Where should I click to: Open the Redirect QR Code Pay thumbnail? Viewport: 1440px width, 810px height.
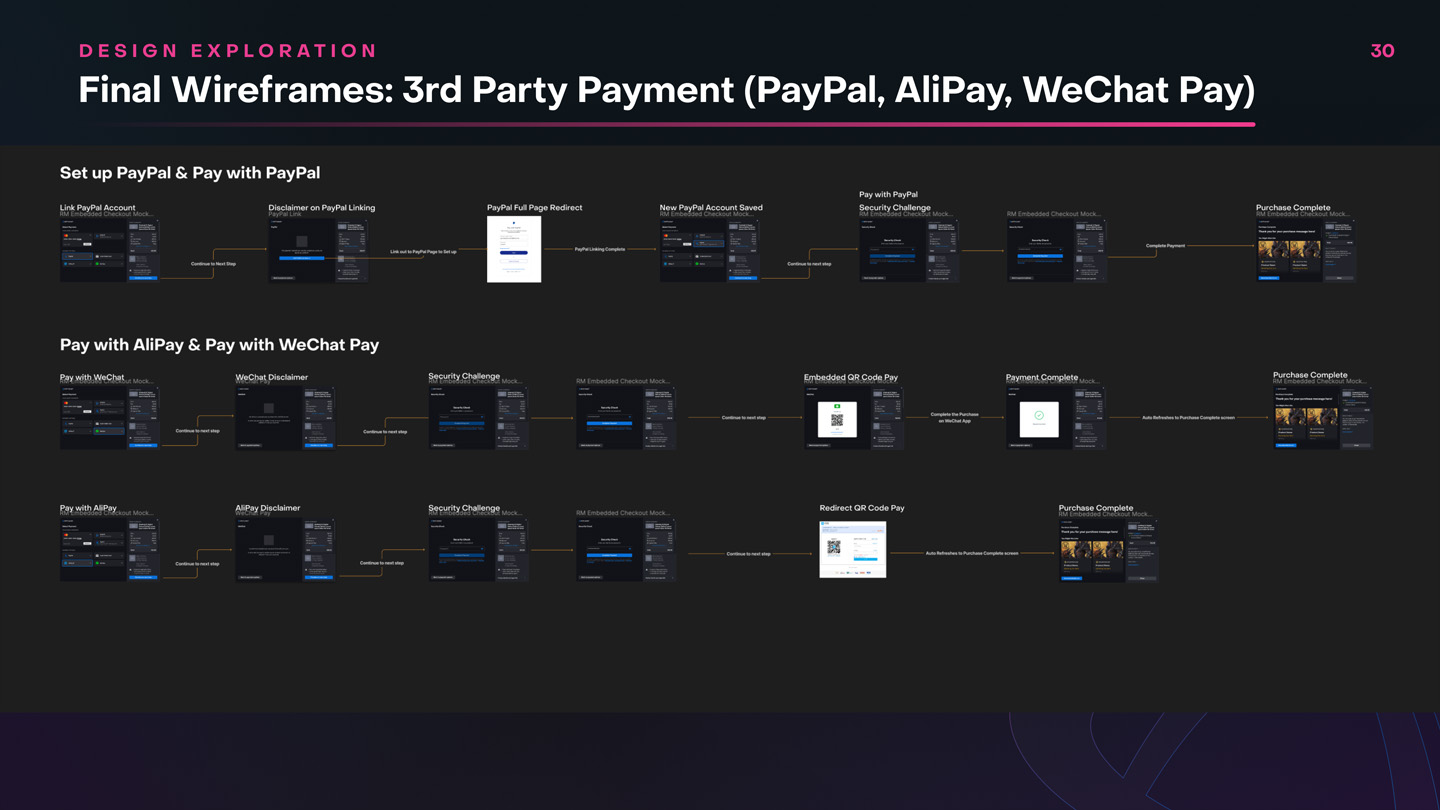(852, 549)
